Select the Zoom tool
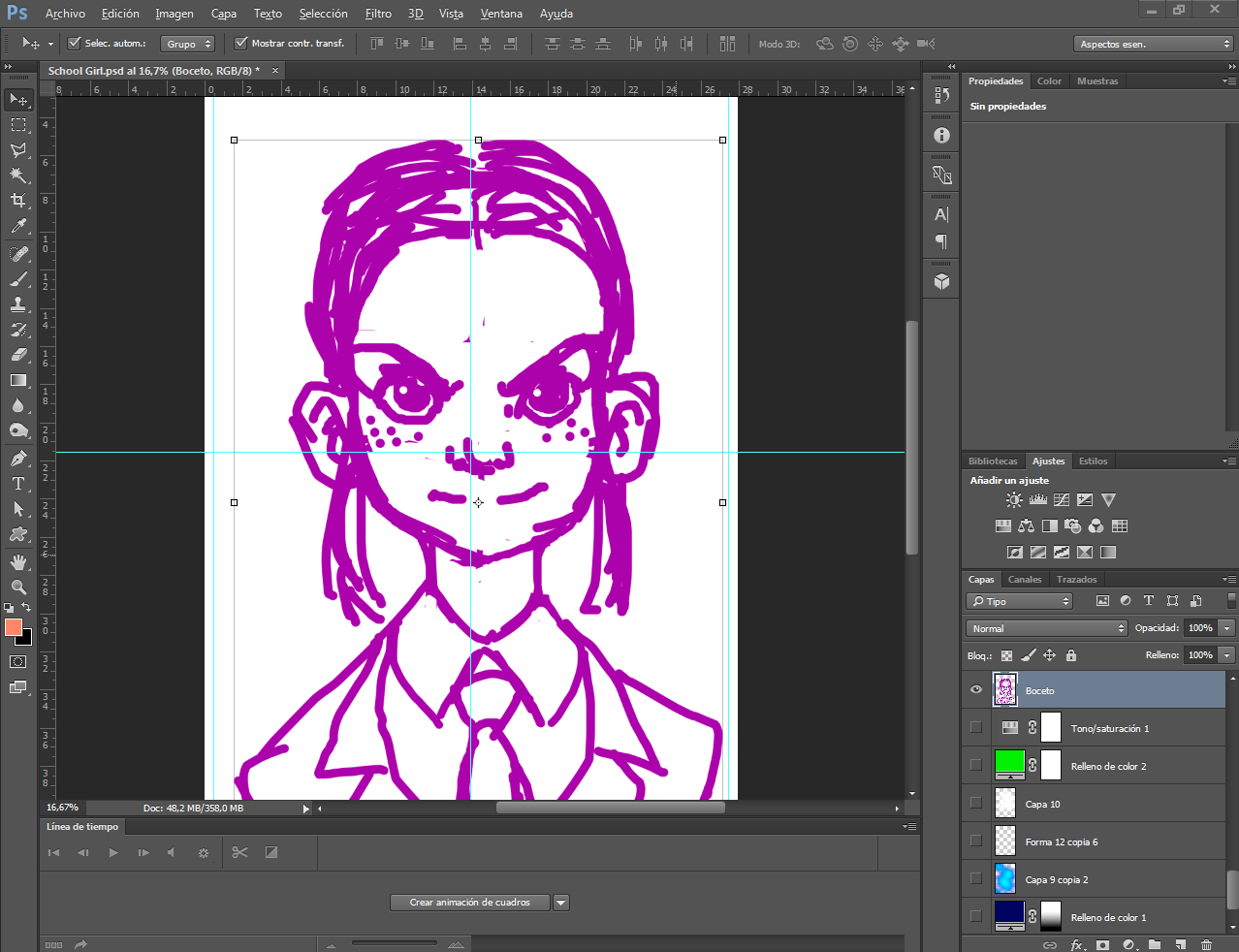Screen dimensions: 1239x952 tap(18, 587)
